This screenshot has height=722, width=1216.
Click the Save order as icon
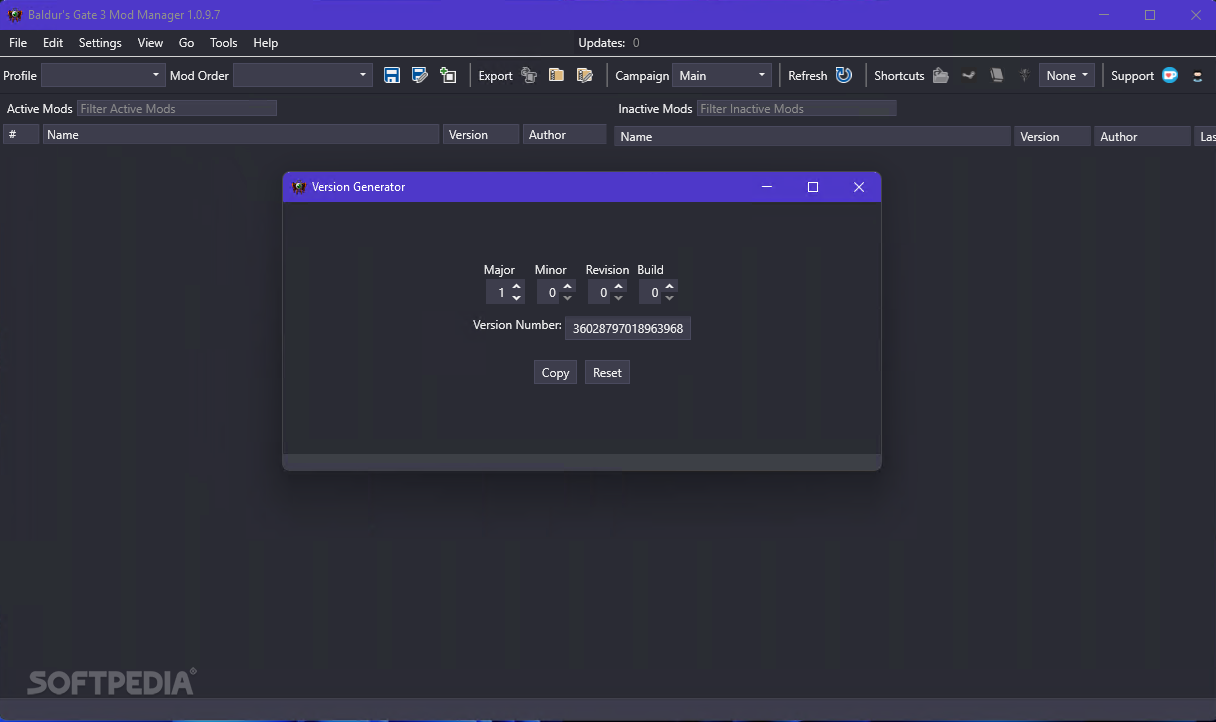coord(420,75)
